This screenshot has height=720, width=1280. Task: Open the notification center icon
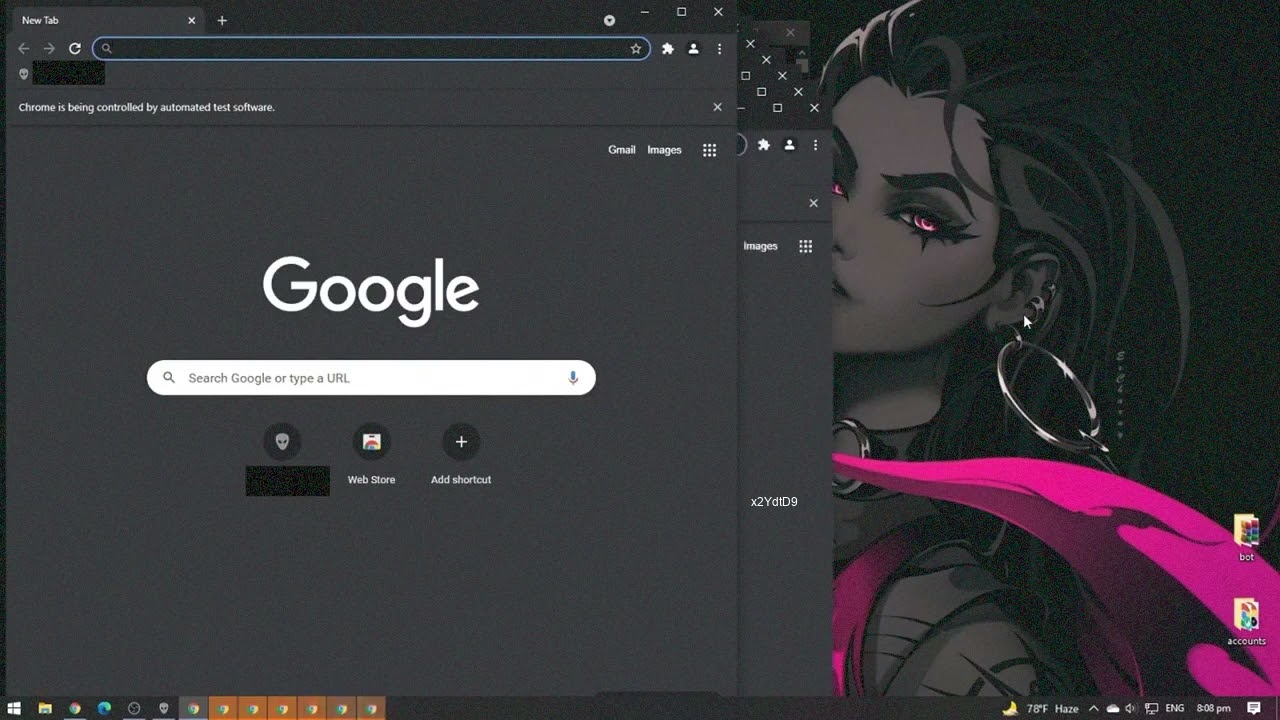pyautogui.click(x=1254, y=708)
